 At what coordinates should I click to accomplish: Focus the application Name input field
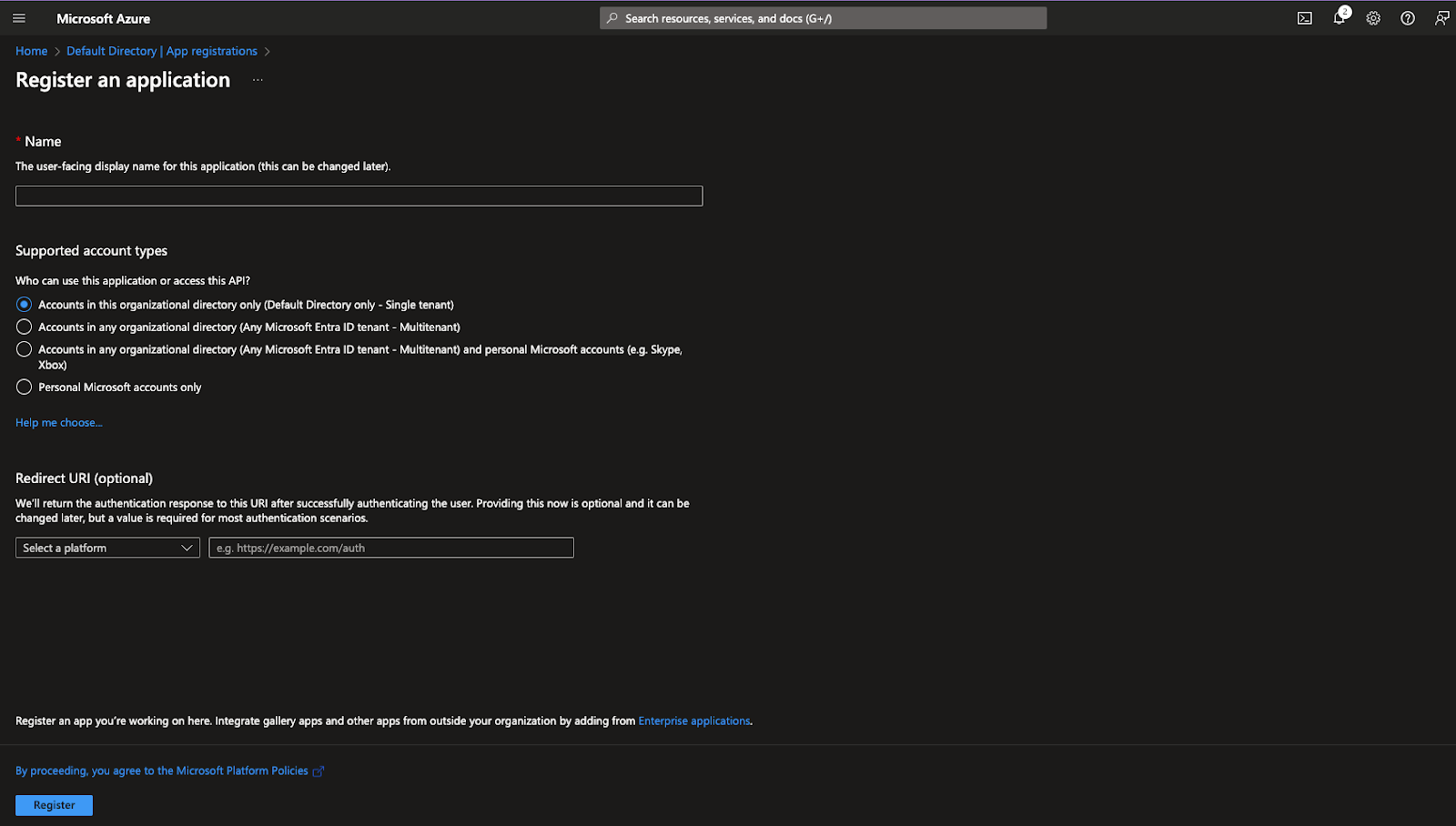point(359,196)
